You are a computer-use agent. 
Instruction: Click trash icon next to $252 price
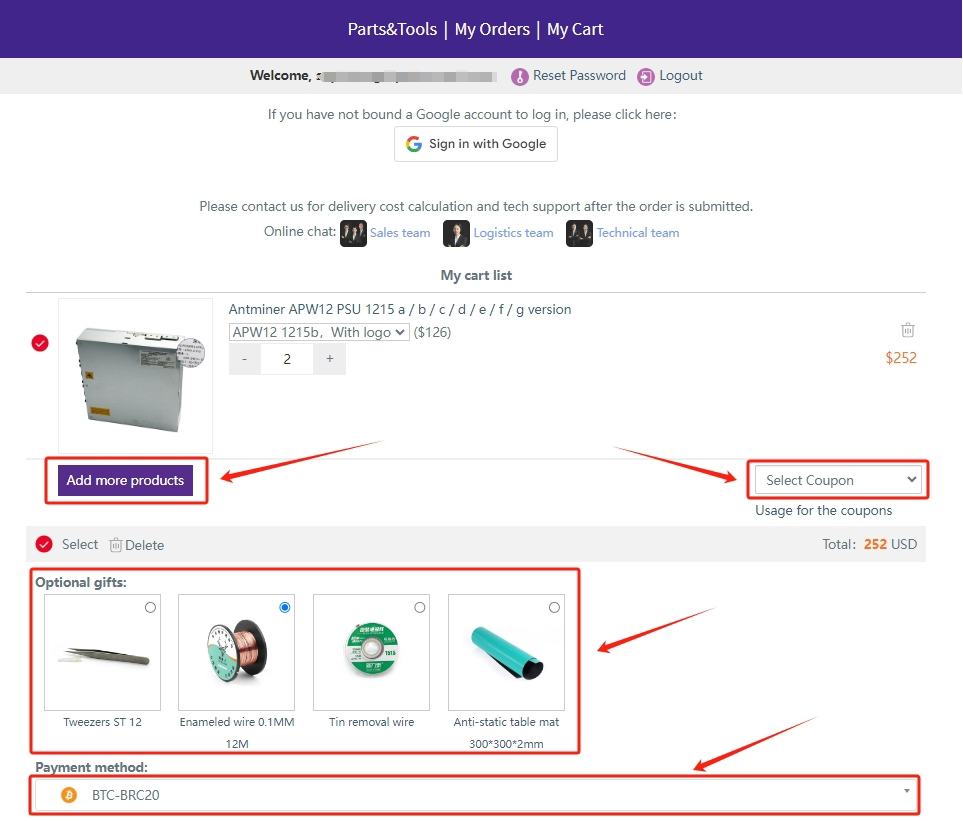(907, 330)
